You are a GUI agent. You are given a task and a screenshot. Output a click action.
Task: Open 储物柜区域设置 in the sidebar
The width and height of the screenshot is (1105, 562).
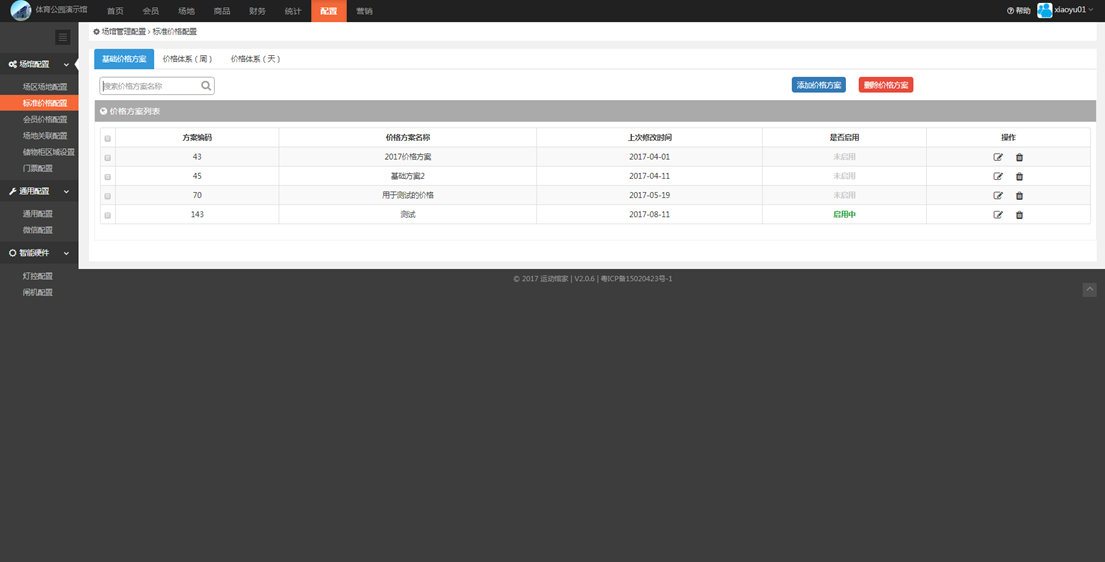49,152
